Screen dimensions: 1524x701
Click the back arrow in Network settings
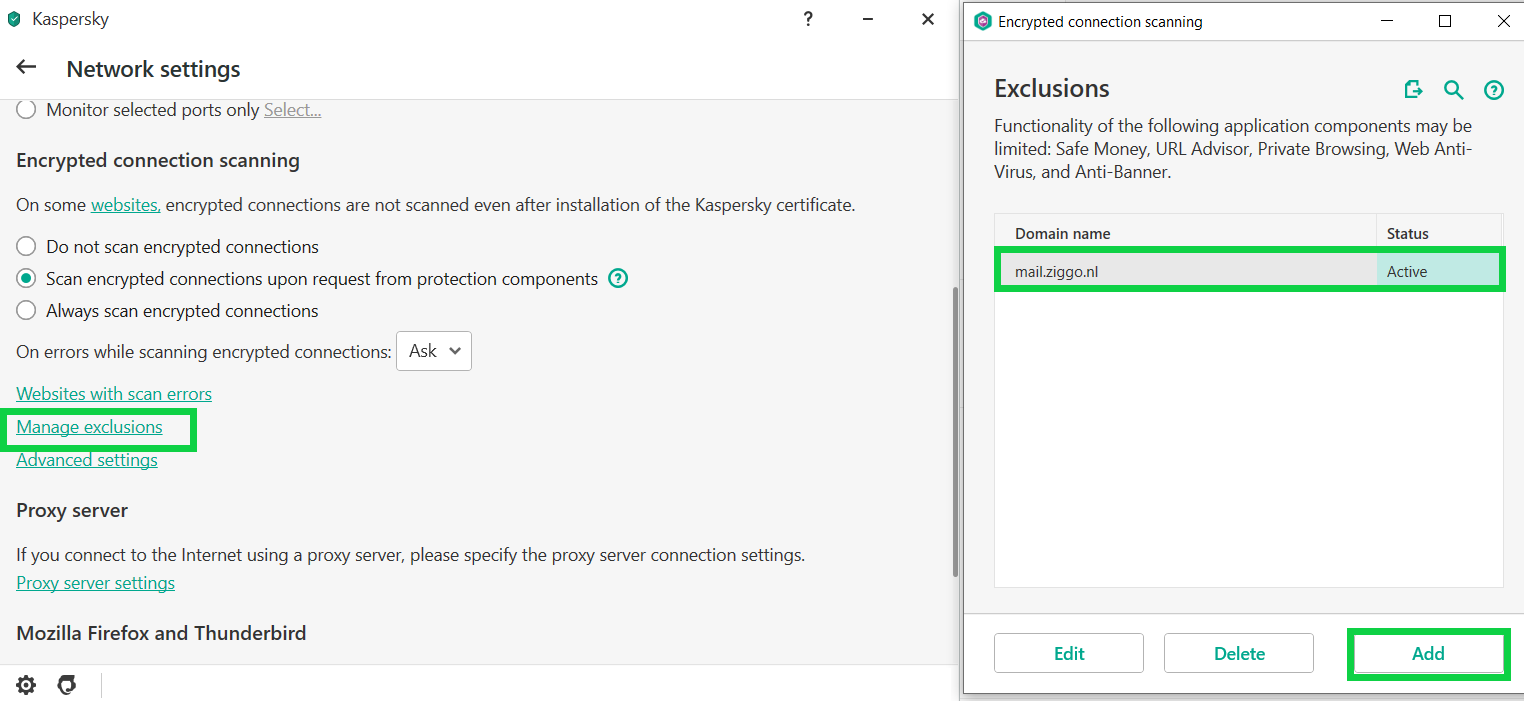[x=27, y=68]
